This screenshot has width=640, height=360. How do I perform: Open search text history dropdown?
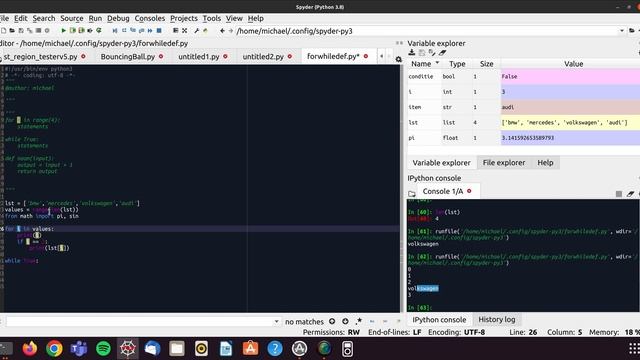[276, 322]
